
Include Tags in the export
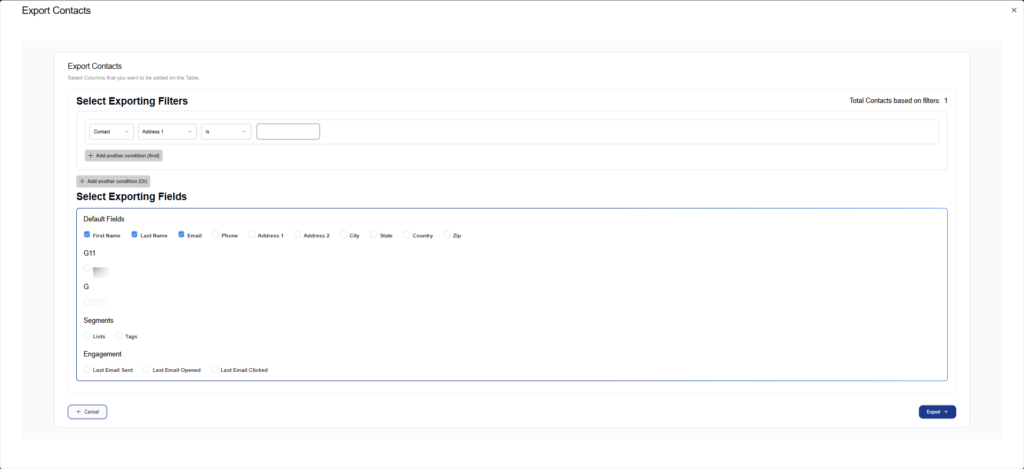pos(119,336)
